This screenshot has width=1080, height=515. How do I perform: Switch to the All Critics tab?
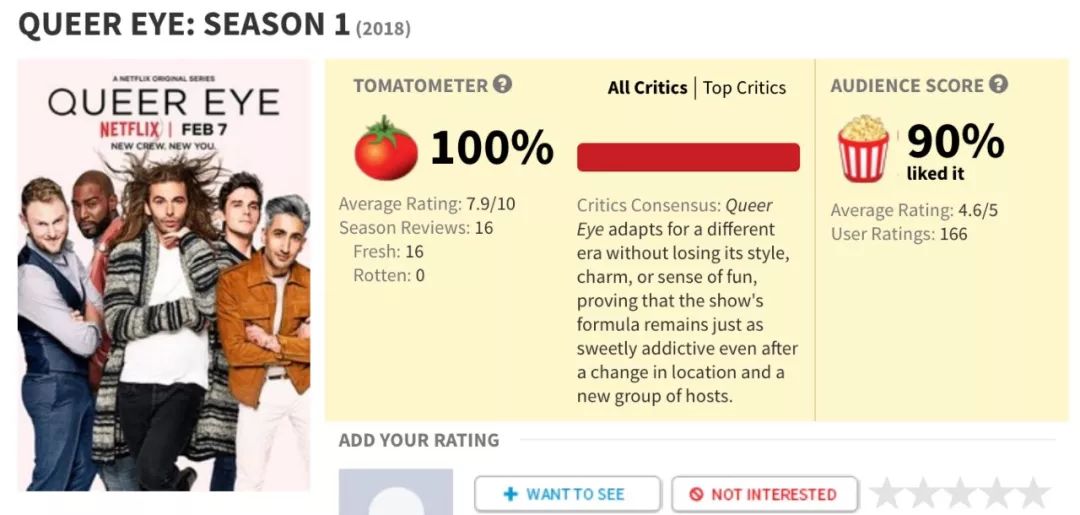(x=647, y=88)
